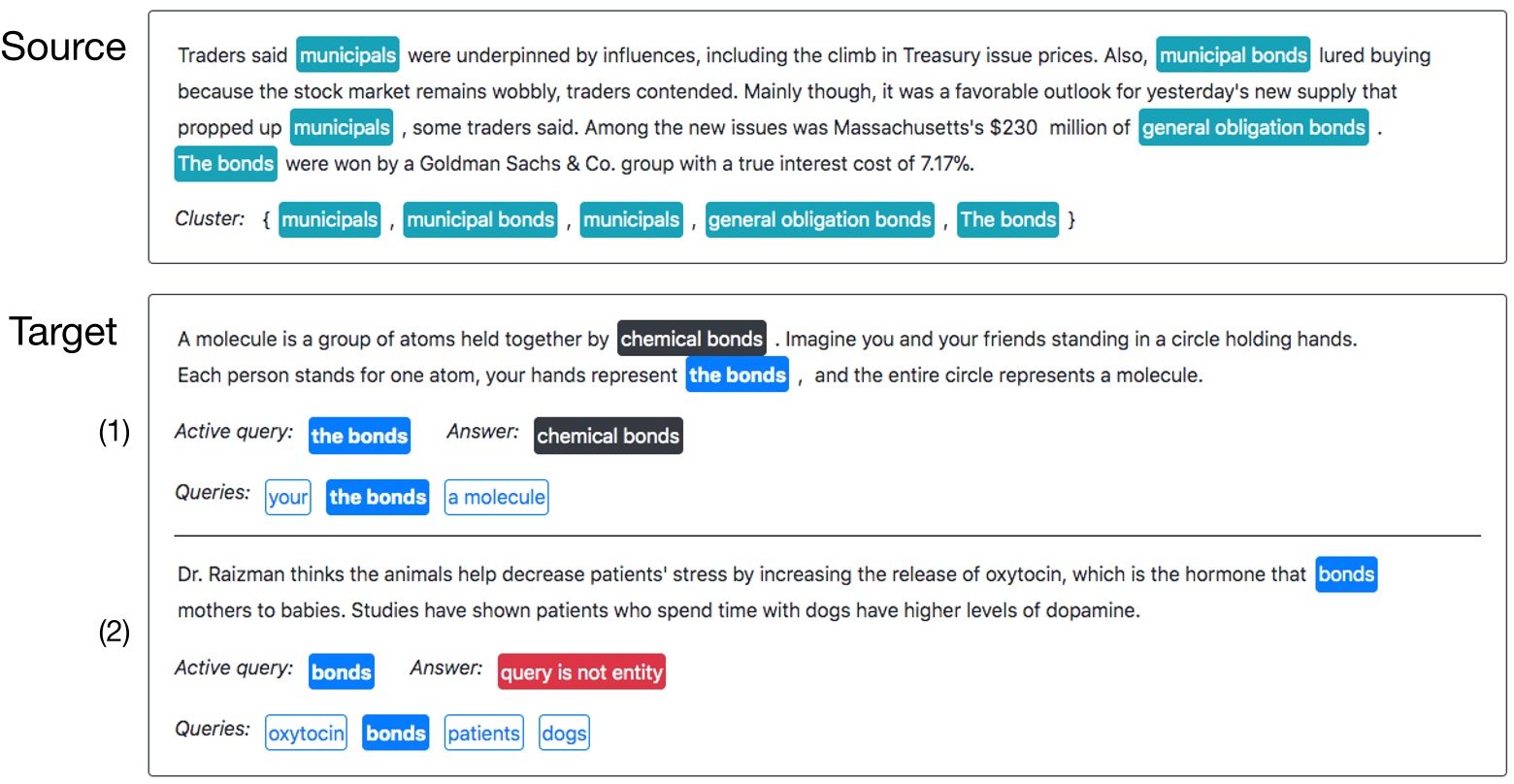This screenshot has width=1514, height=784.
Task: Select the 'oxytocin' query tag
Action: coord(306,735)
